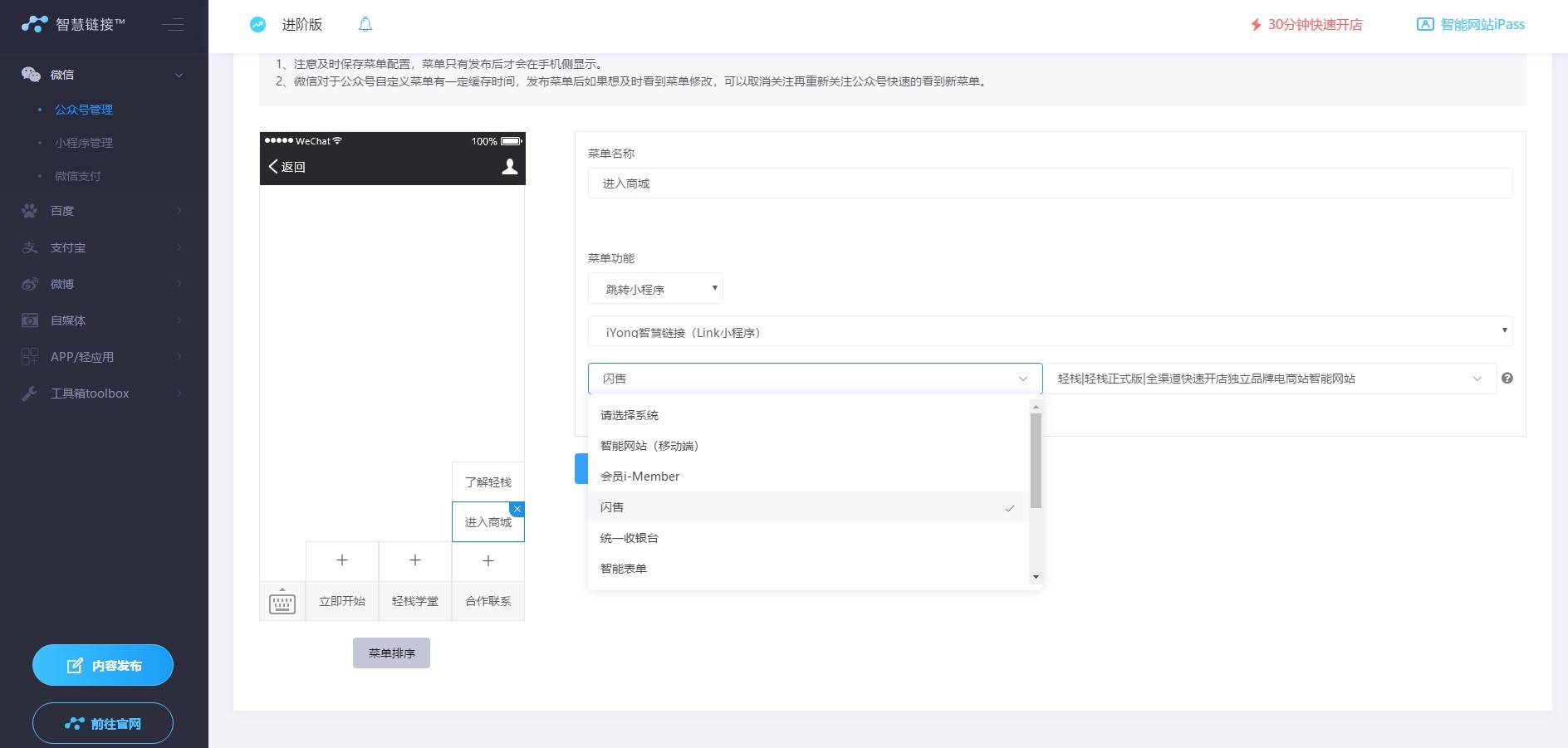Add submenu above 轻栈学堂 with plus

click(x=415, y=560)
